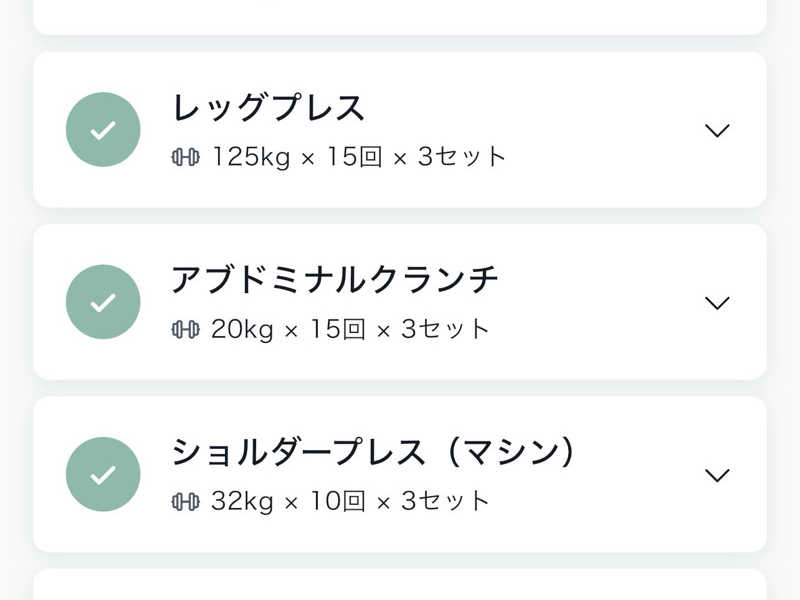Tap the partially visible card at top
Image resolution: width=800 pixels, height=600 pixels.
pos(400,15)
